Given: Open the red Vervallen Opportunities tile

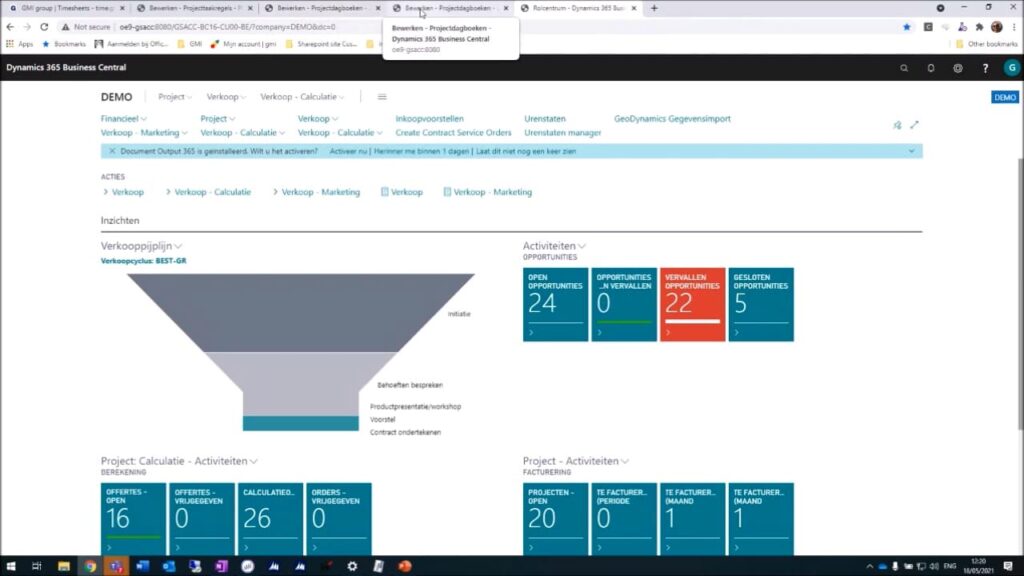Looking at the screenshot, I should point(692,304).
